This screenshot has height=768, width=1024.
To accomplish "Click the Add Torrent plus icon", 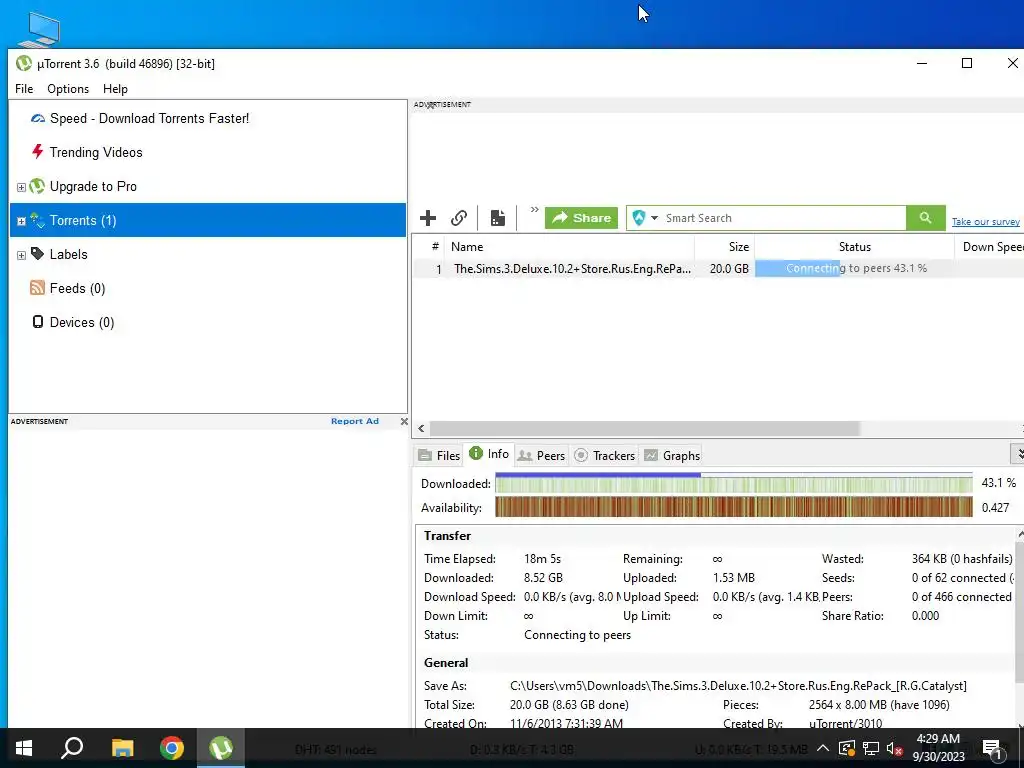I will 428,217.
